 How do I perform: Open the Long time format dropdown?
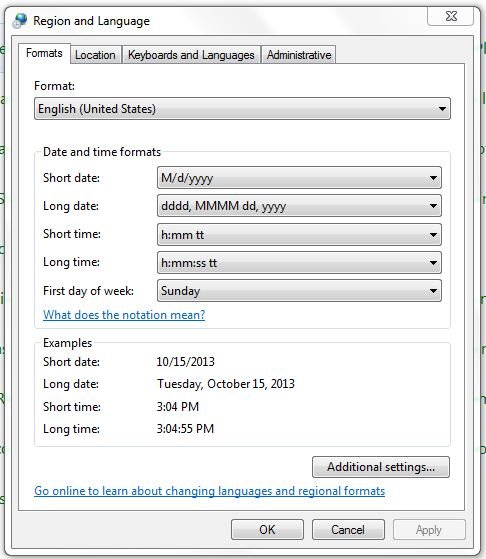tap(299, 263)
